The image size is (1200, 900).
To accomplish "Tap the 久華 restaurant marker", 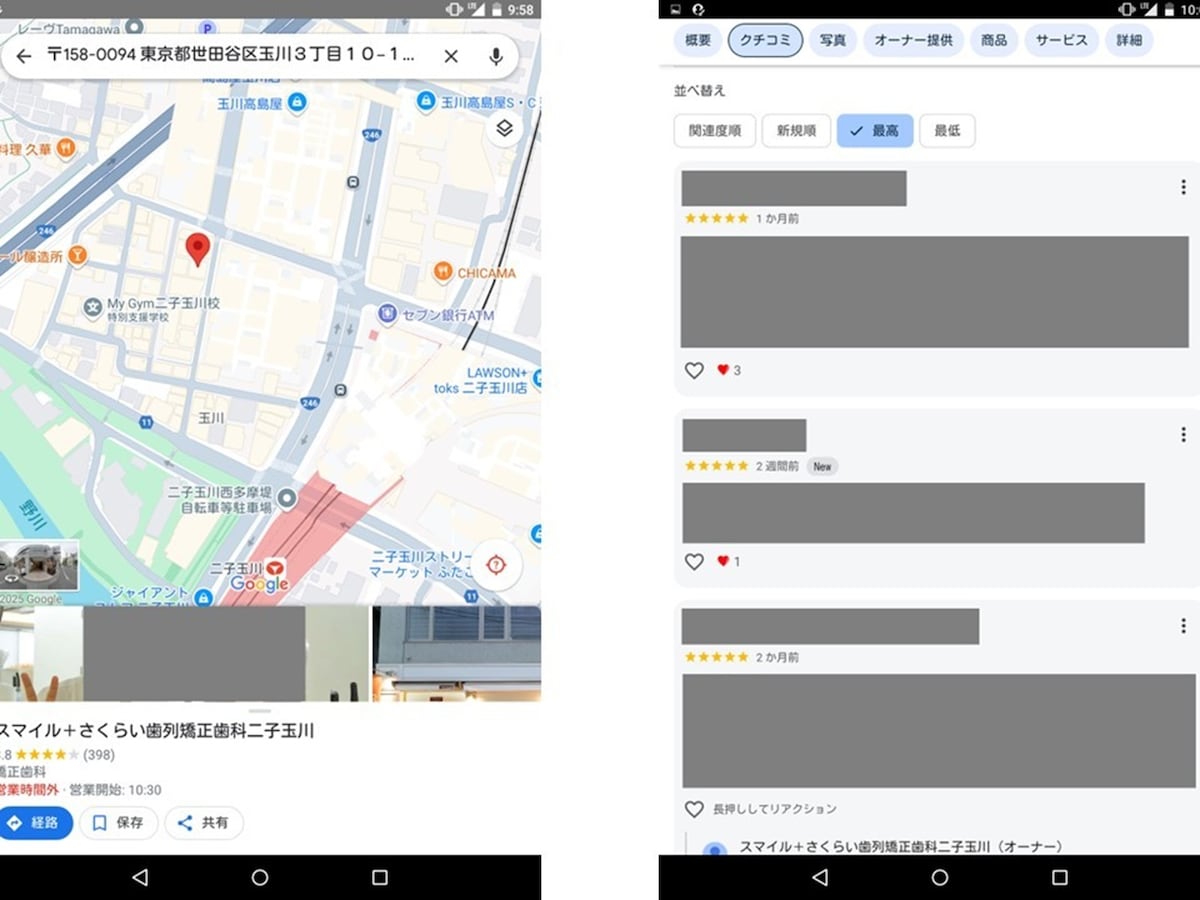I will pos(66,148).
